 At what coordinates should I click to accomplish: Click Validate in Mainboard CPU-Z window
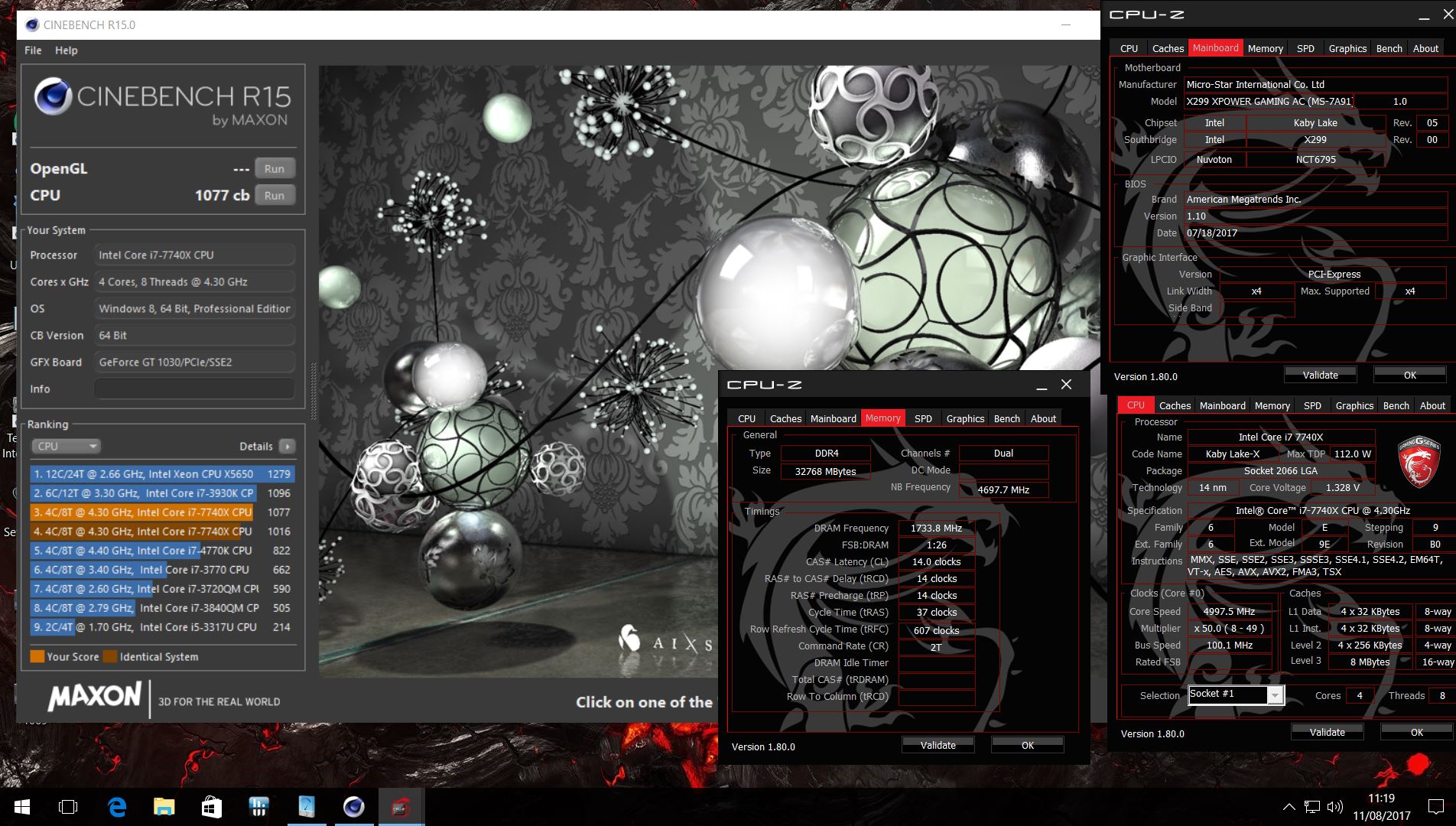pos(1320,375)
